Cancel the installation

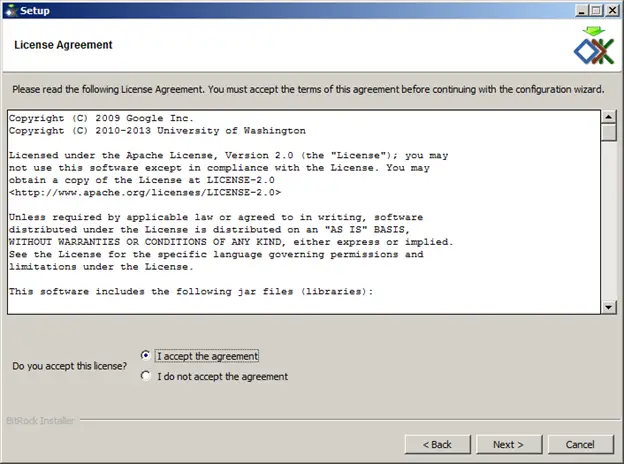coord(580,445)
